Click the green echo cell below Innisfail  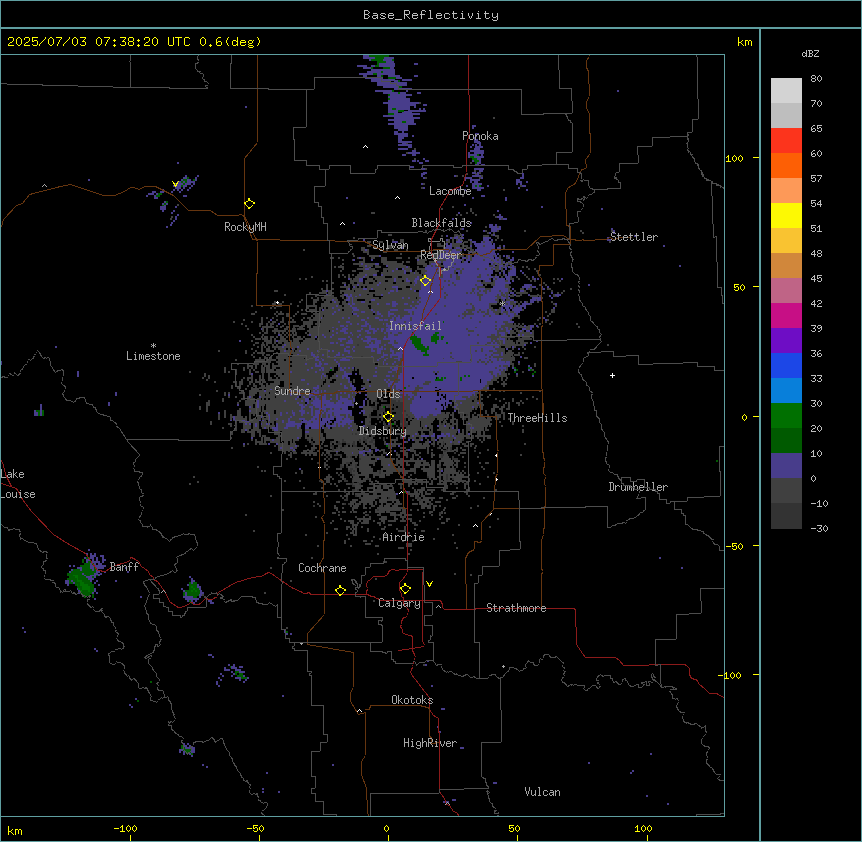420,345
